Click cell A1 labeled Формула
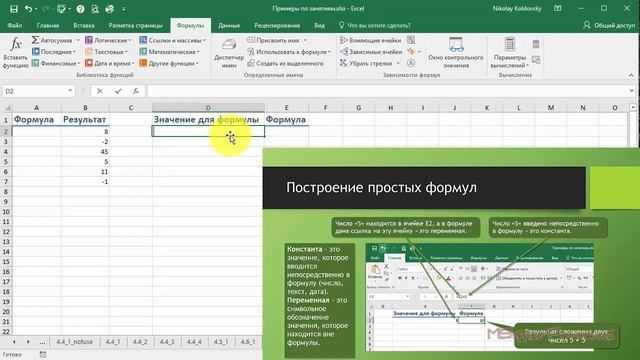The image size is (640, 360). coord(37,120)
